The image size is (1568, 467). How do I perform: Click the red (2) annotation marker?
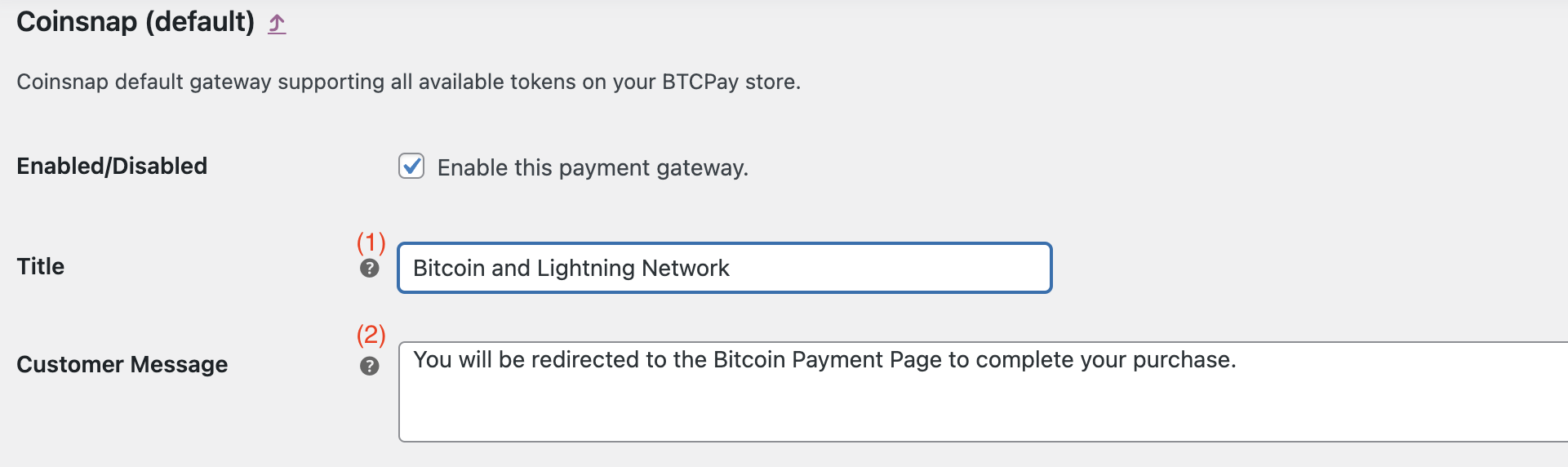pos(371,335)
